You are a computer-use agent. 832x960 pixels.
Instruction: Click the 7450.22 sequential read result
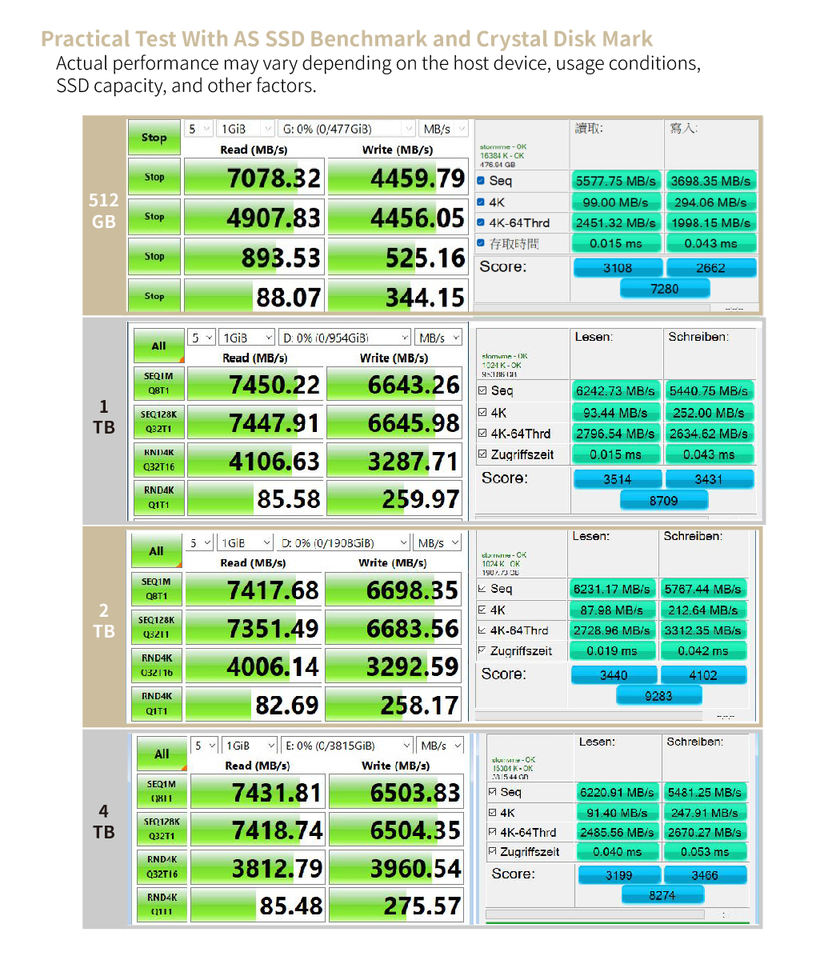(x=254, y=384)
